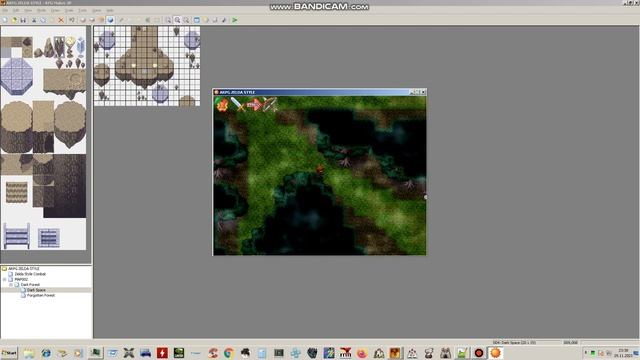Open Google Chrome from taskbar
640x360 pixels.
click(229, 353)
